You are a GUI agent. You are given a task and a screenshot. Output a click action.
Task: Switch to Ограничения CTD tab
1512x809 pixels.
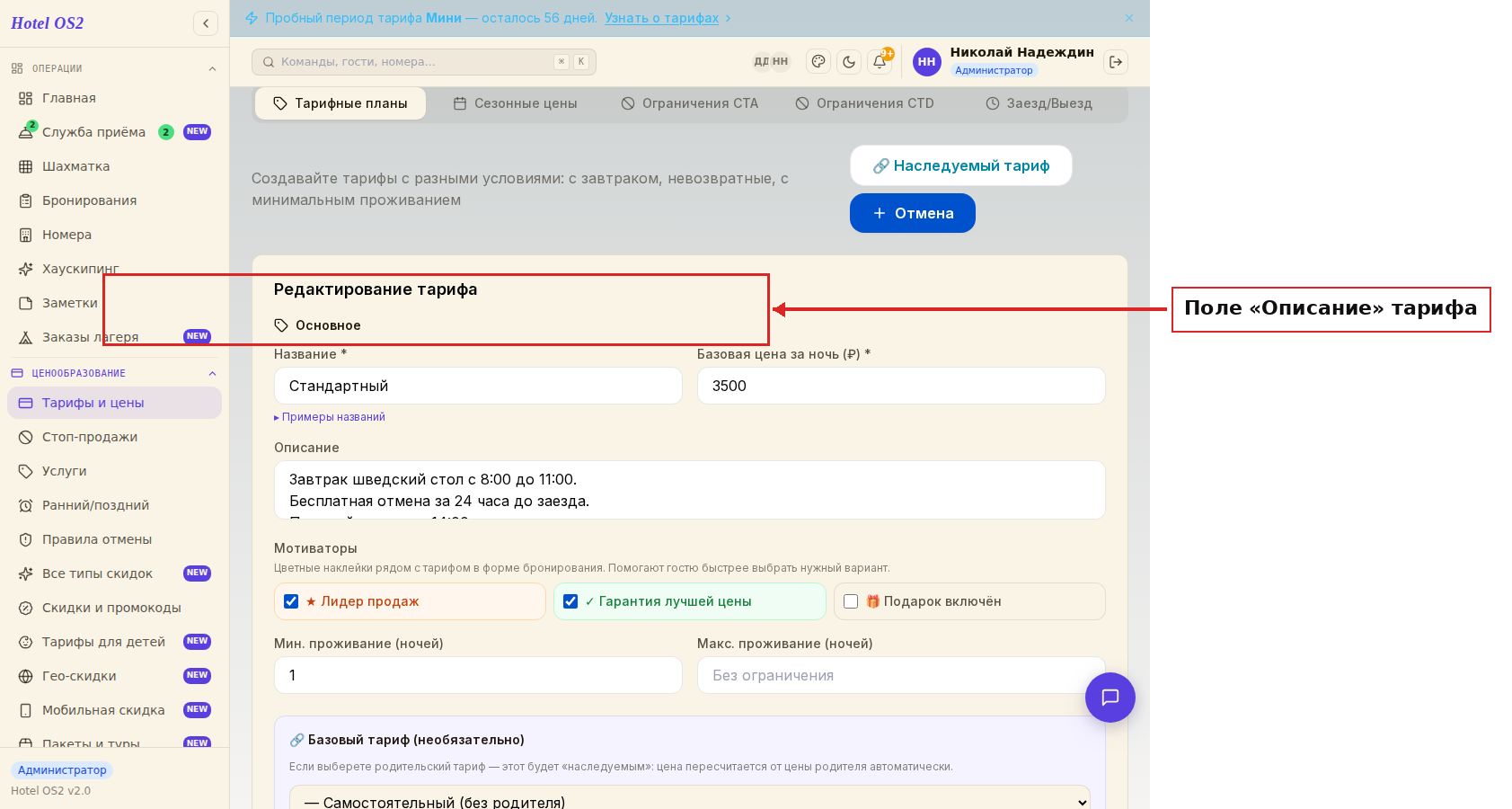(x=865, y=103)
